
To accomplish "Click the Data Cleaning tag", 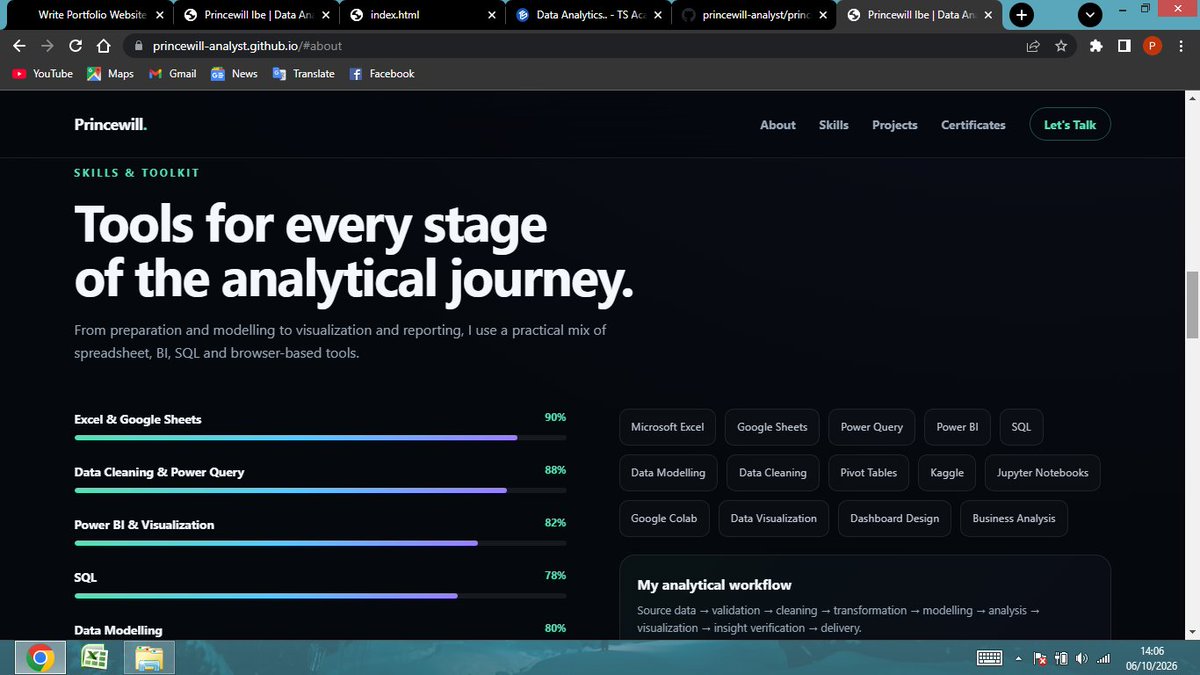I will point(773,473).
